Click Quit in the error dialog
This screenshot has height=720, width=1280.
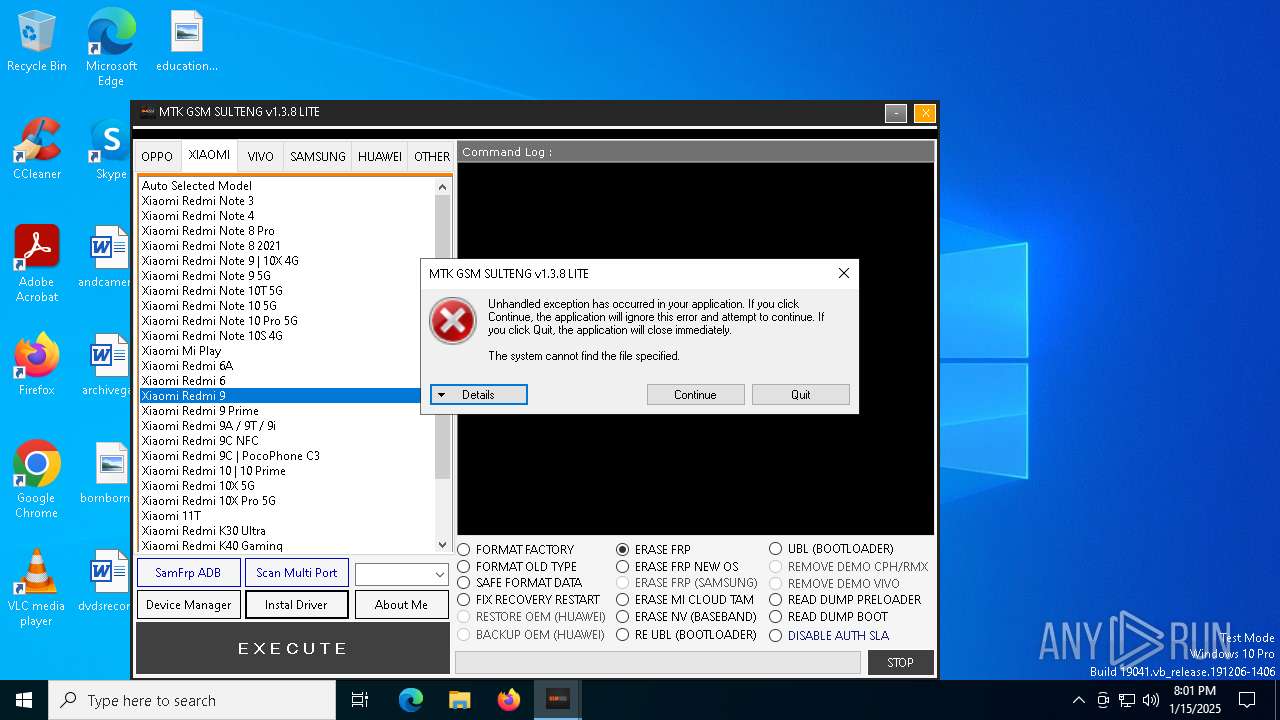(801, 395)
